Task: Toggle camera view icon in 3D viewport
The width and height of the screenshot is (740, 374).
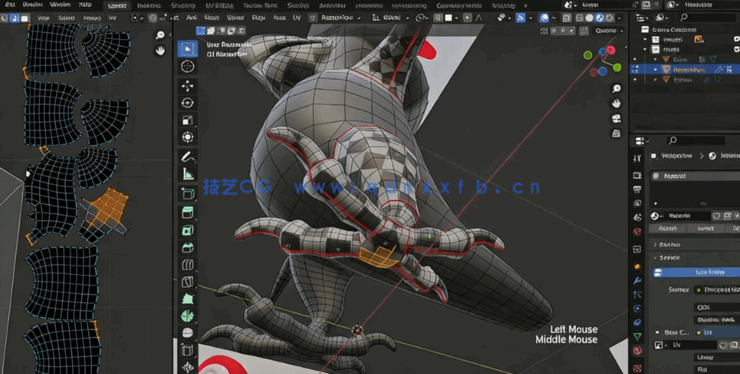Action: pyautogui.click(x=616, y=119)
